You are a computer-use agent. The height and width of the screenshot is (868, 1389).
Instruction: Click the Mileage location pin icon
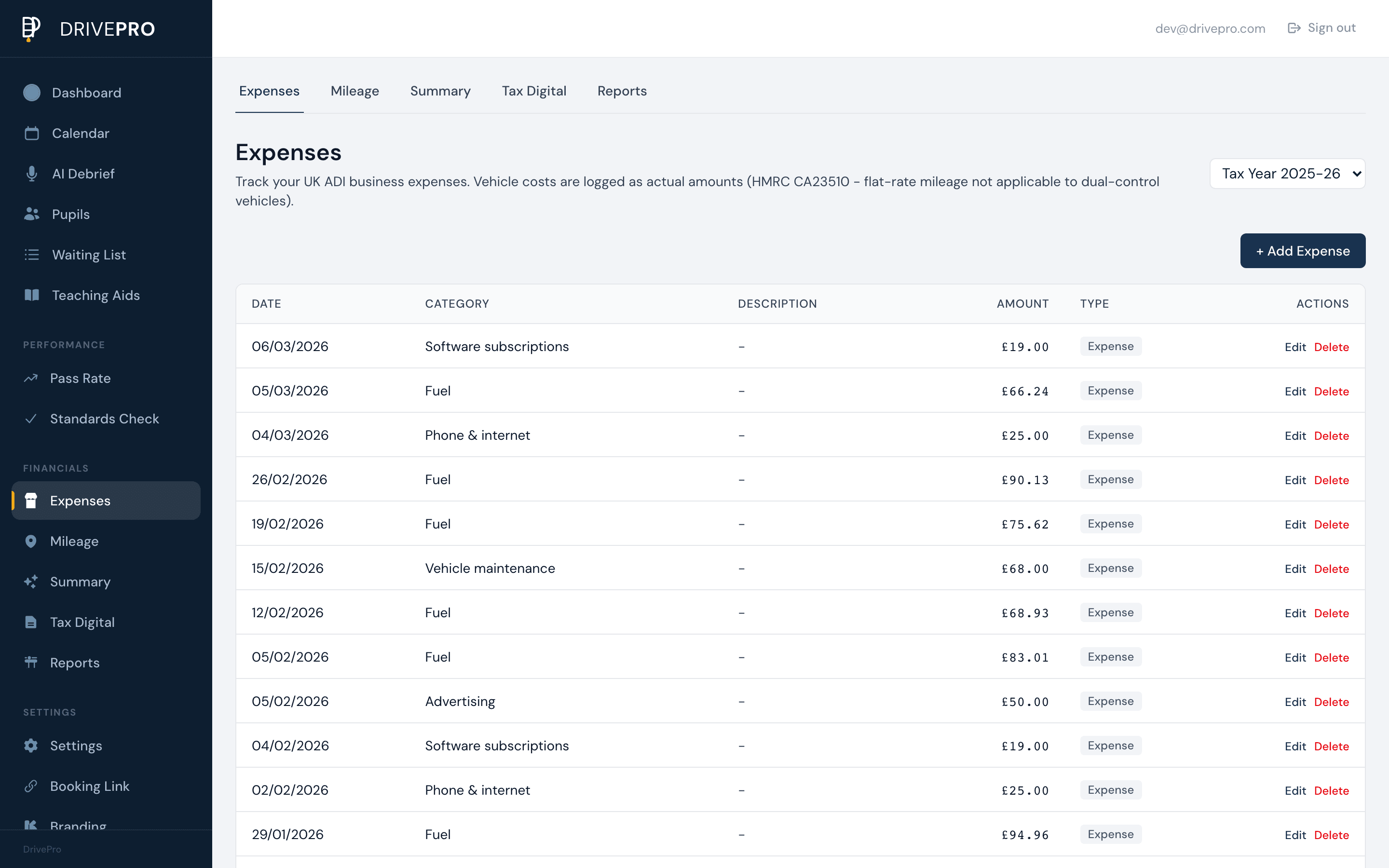click(31, 541)
